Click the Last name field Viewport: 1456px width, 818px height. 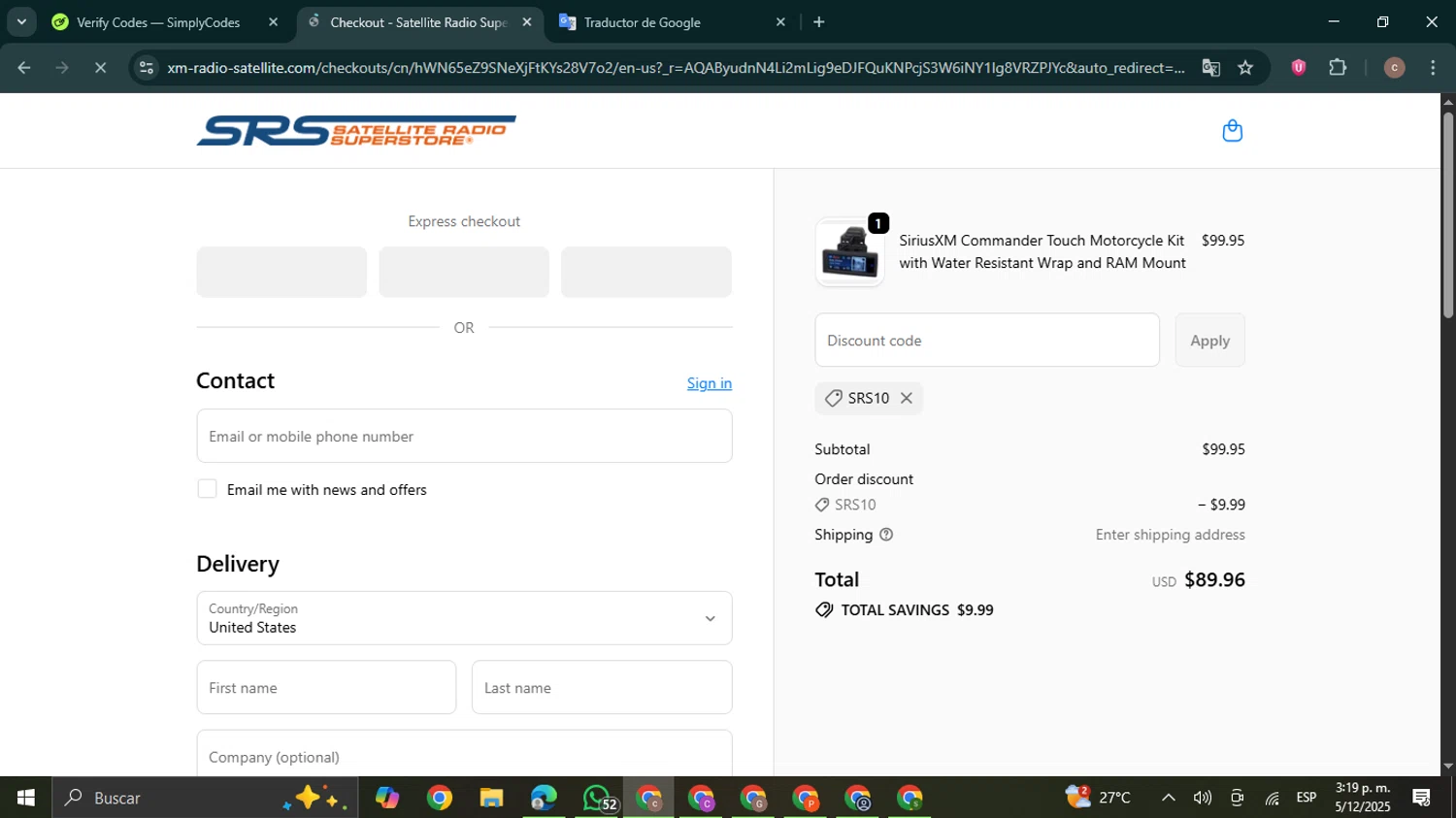click(x=602, y=687)
